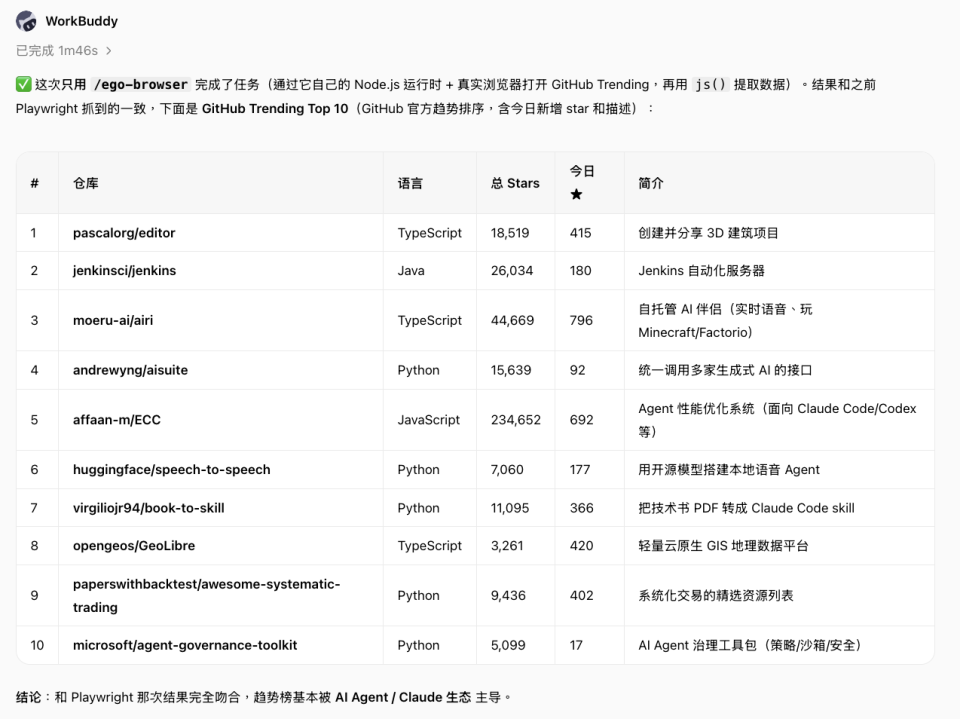Click today's stars value 415
The height and width of the screenshot is (719, 960).
pyautogui.click(x=580, y=233)
